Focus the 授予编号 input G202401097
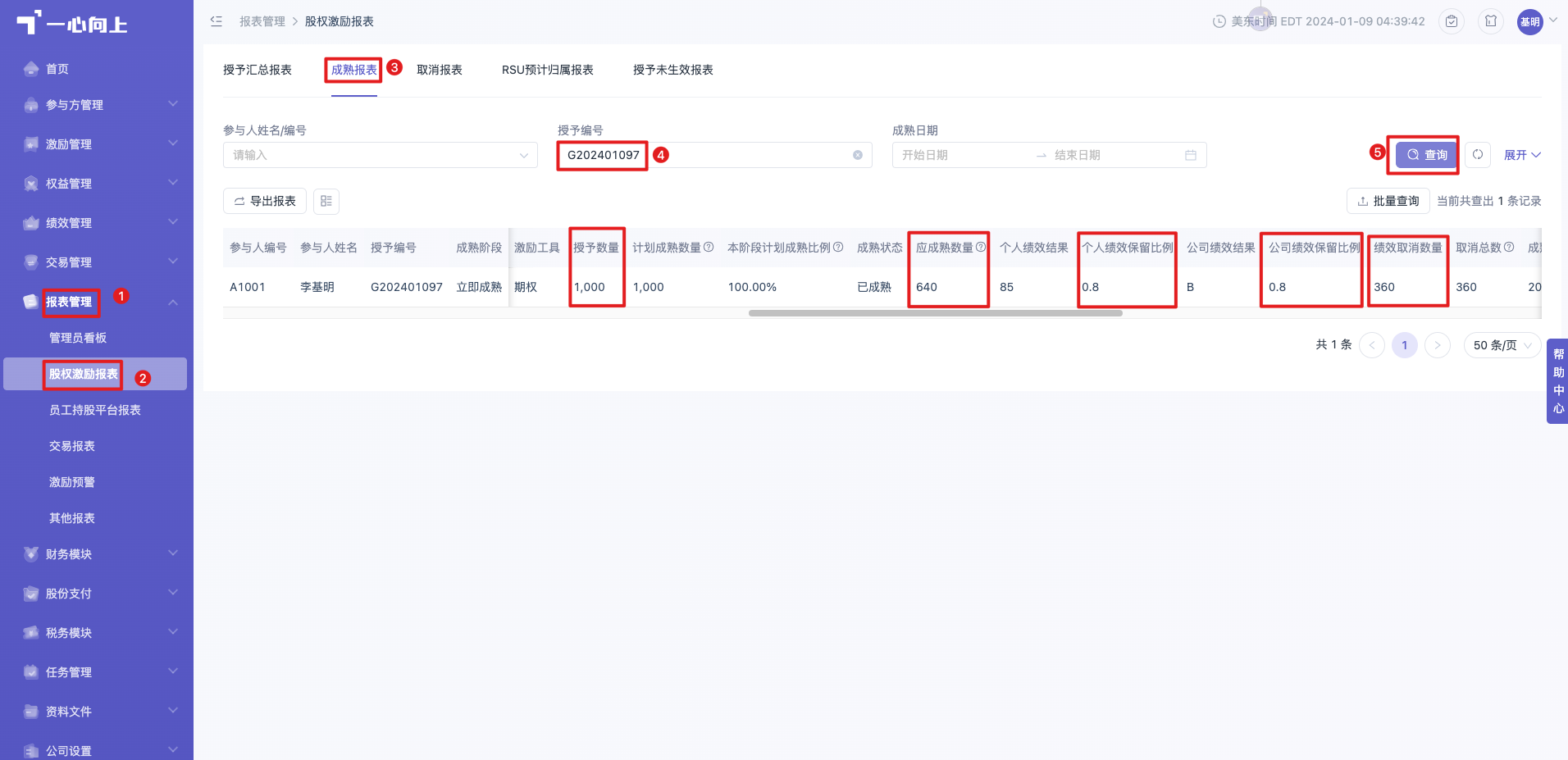 point(713,155)
